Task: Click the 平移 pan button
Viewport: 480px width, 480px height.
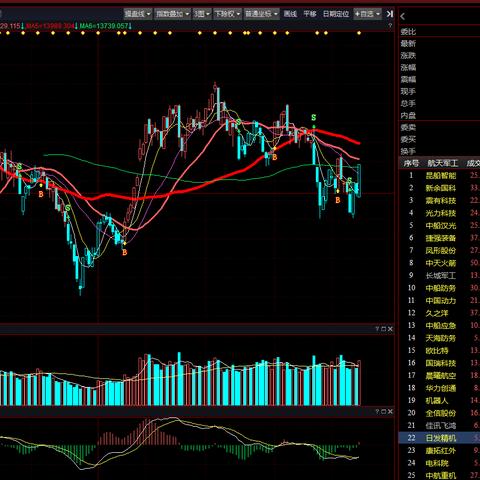Action: coord(310,14)
